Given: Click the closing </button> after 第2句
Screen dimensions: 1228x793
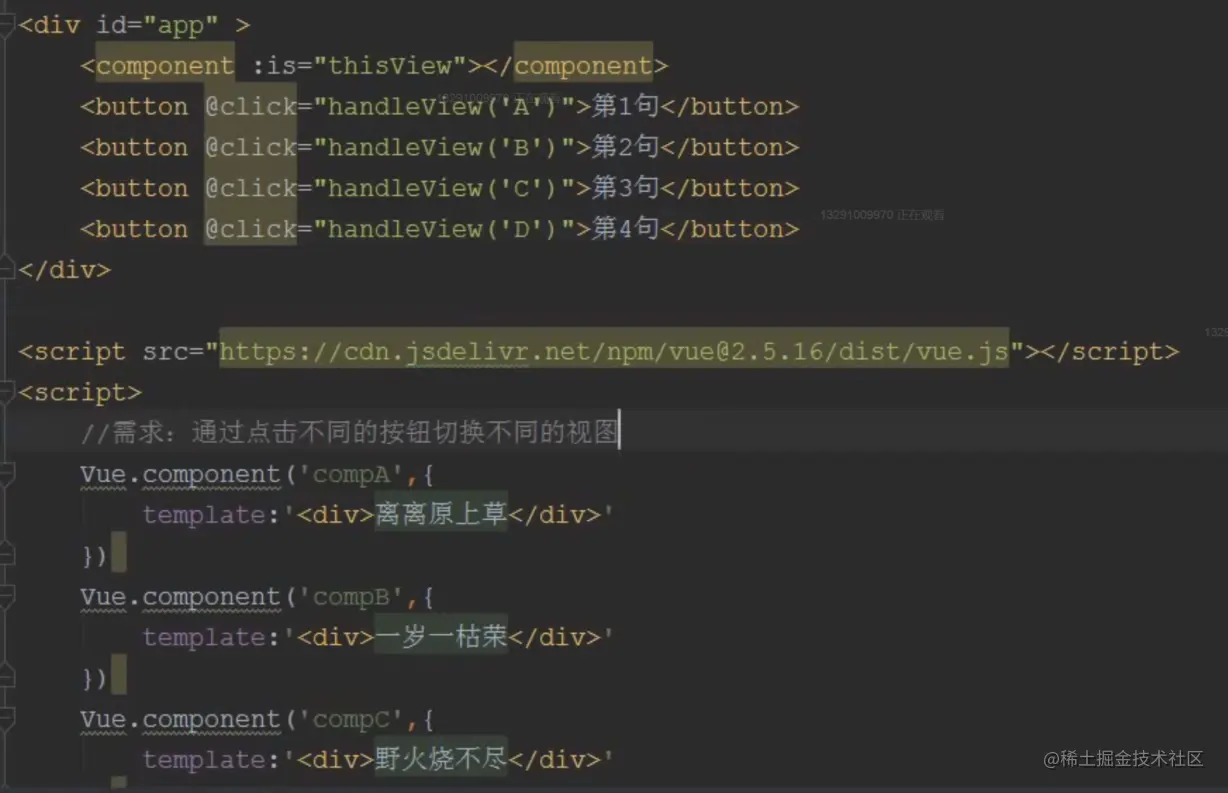Looking at the screenshot, I should point(730,148).
